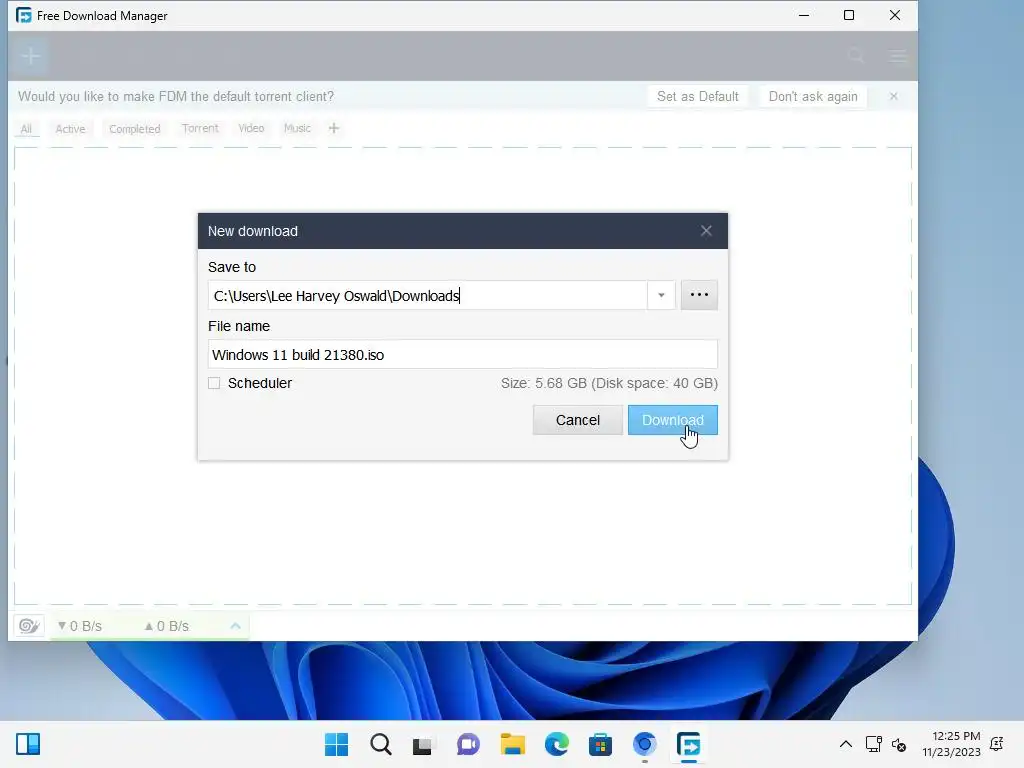
Task: Click the upload speed 0 B/s indicator
Action: tap(167, 626)
